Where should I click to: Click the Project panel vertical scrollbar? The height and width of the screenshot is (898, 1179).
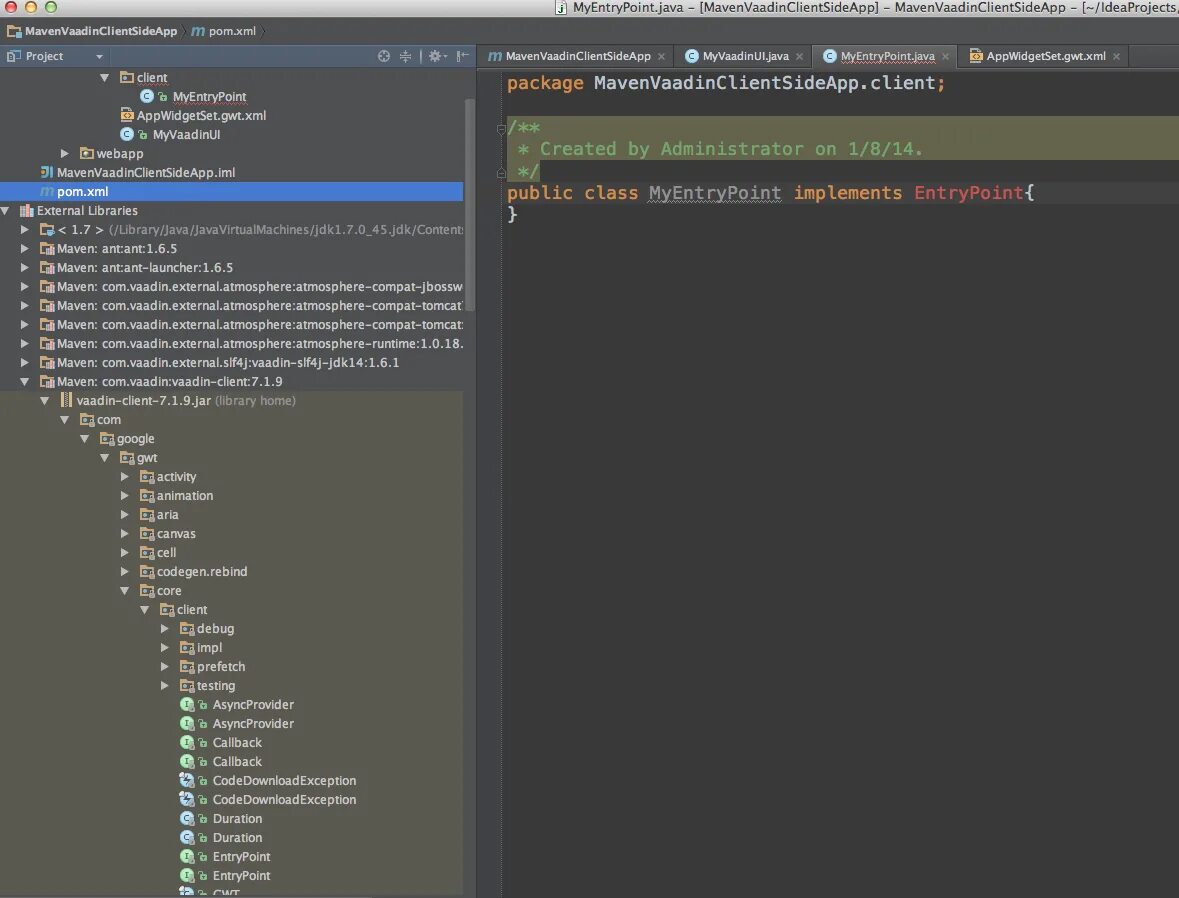(470, 204)
